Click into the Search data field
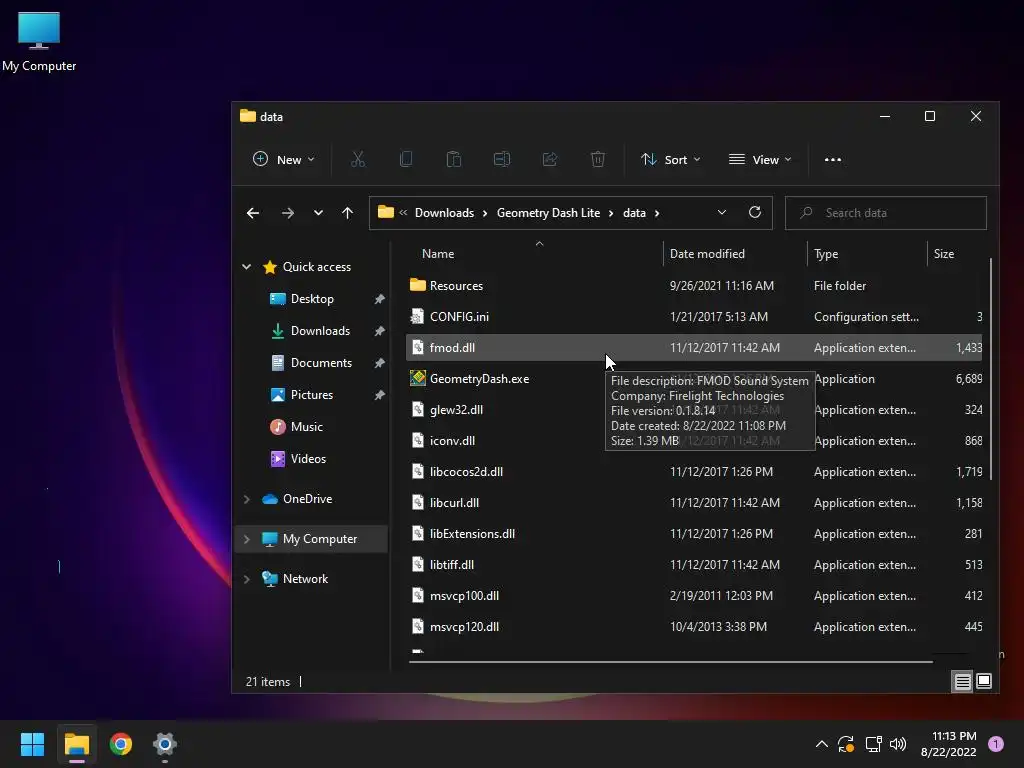1024x768 pixels. [x=886, y=213]
